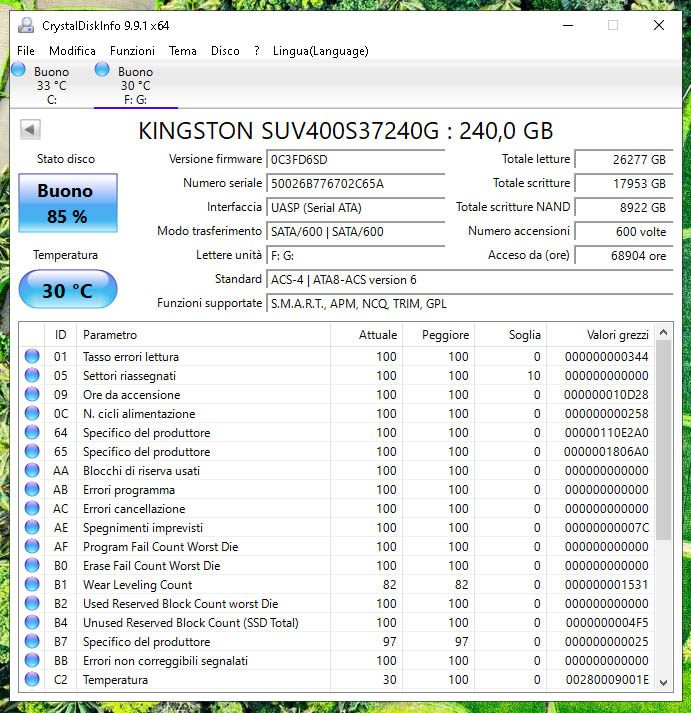
Task: Click the Peggiore column header
Action: tap(438, 335)
